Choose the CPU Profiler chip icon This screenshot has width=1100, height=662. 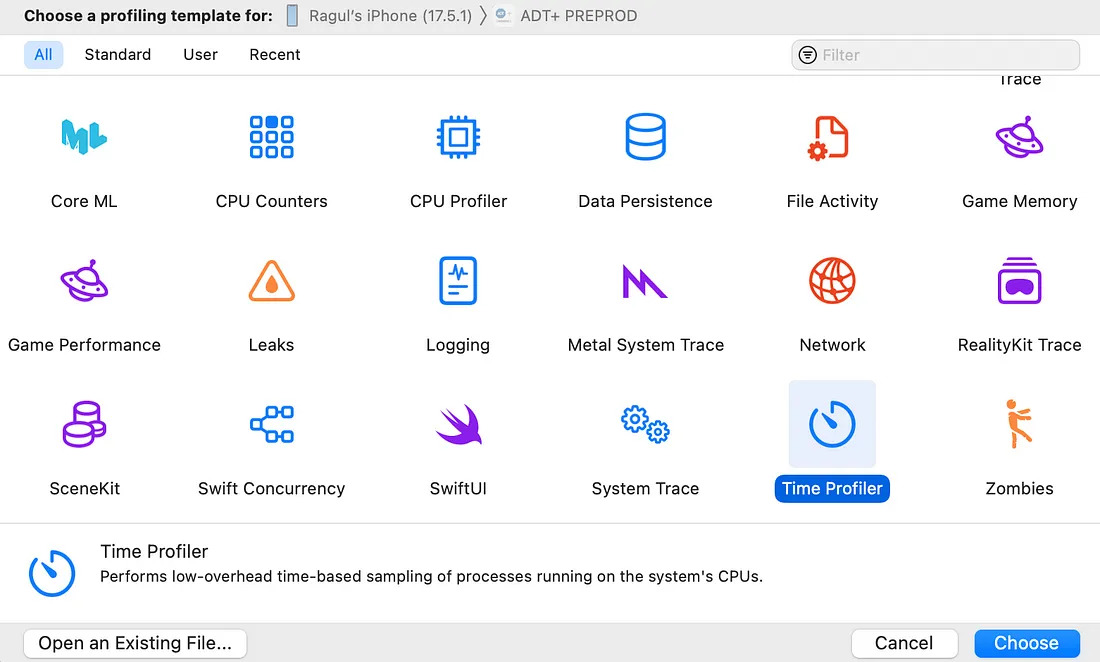pyautogui.click(x=458, y=137)
